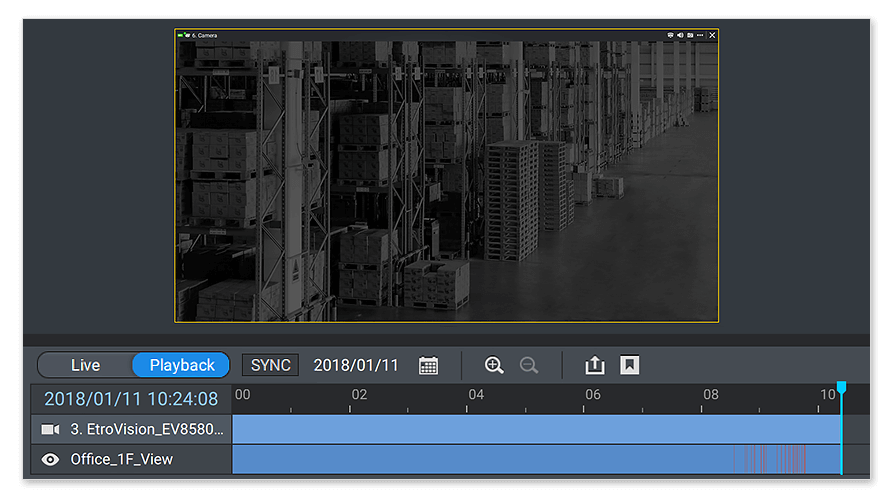Open the calendar date picker
Screen dimensions: 890x500
pos(428,365)
